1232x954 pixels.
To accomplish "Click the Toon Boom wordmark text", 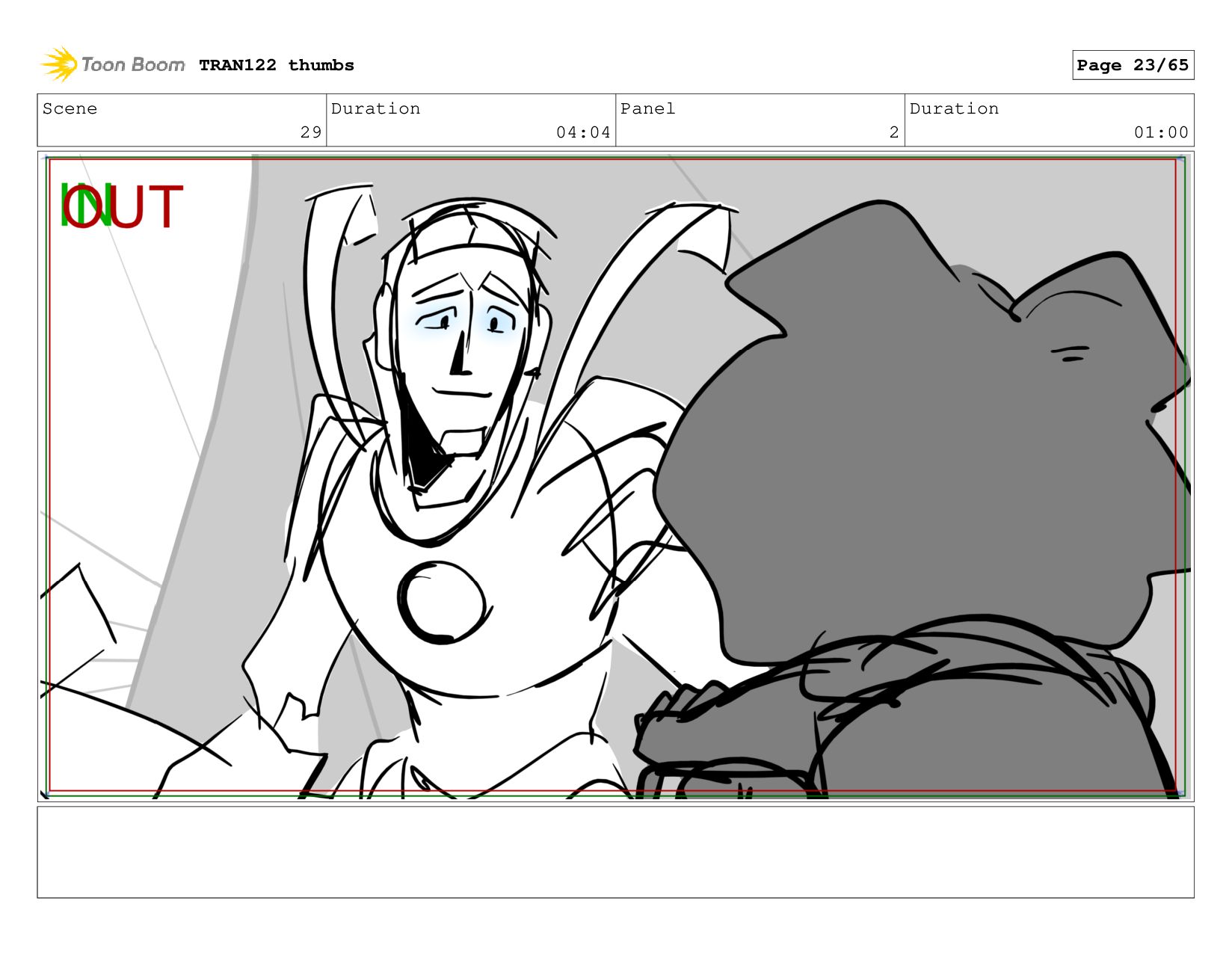I will (x=132, y=64).
